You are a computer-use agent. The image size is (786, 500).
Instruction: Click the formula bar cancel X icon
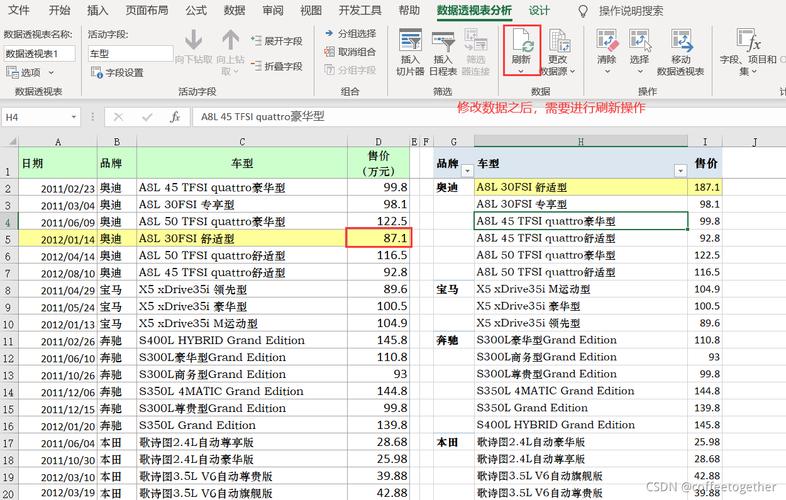(x=118, y=117)
